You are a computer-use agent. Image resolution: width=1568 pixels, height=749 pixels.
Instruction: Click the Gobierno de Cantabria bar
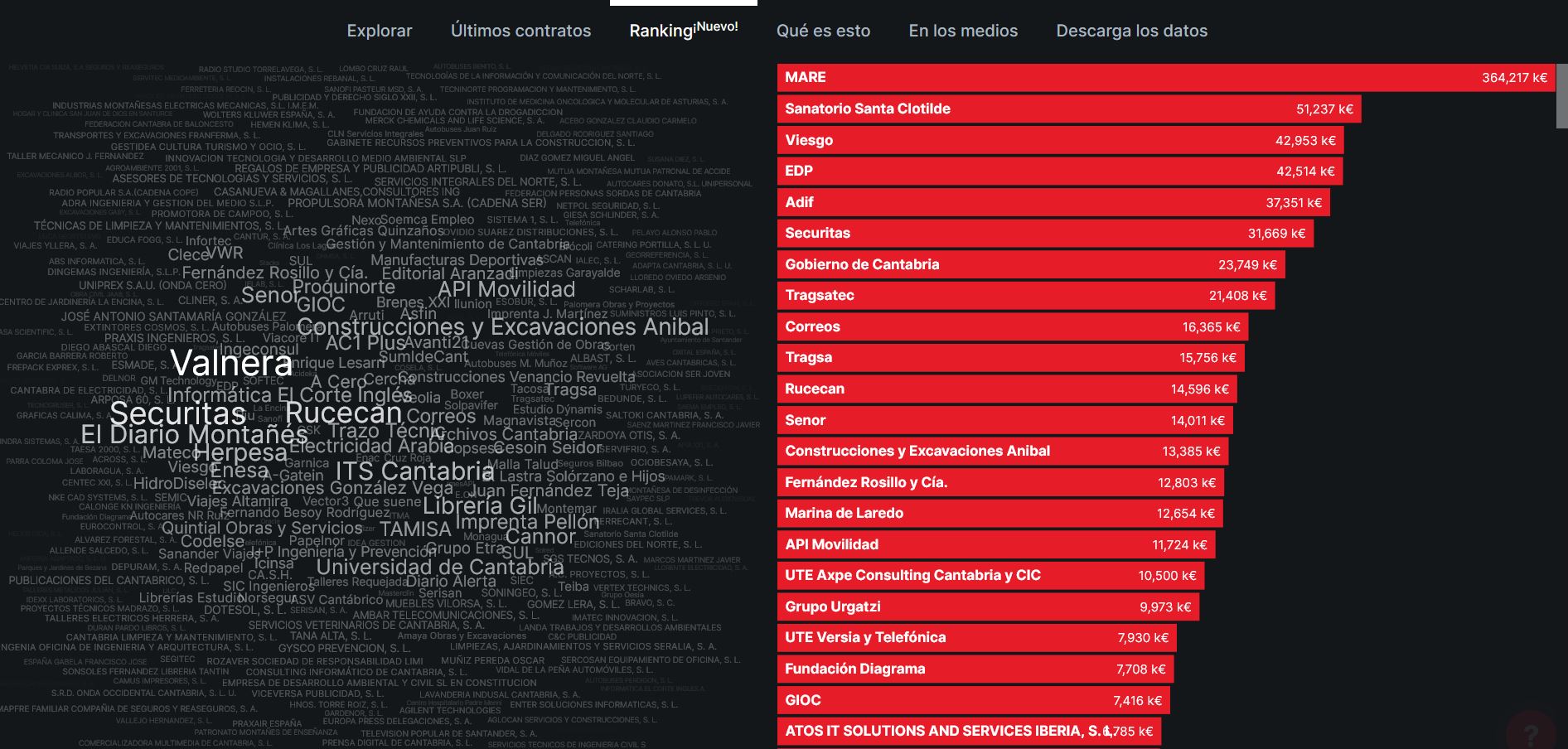(x=1031, y=264)
